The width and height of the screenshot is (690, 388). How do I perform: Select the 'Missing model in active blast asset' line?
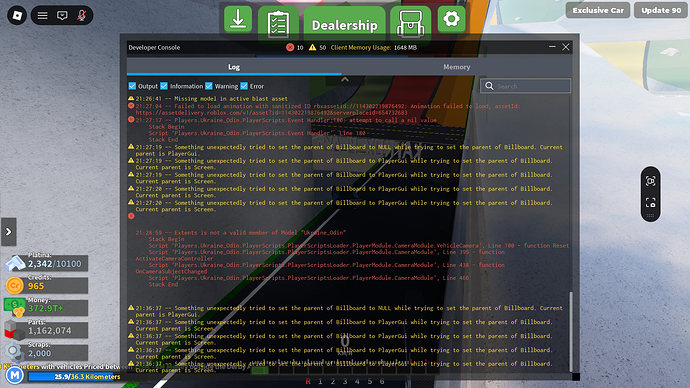211,99
